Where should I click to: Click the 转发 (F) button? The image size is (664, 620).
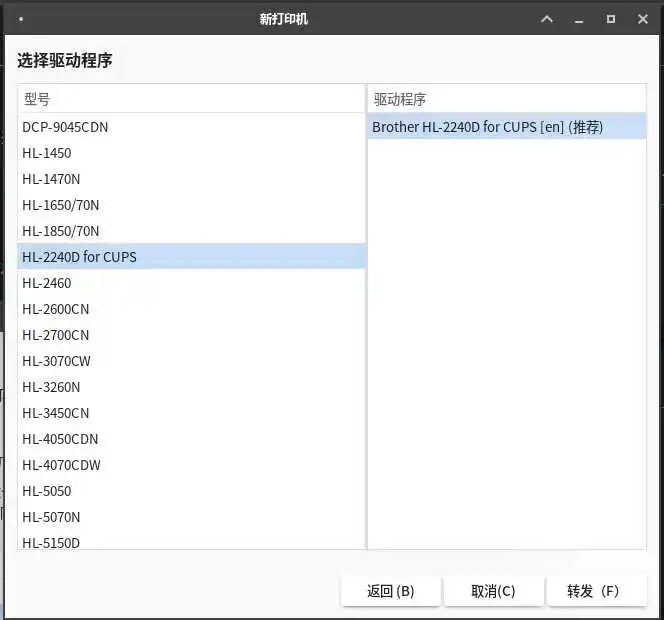[x=597, y=591]
